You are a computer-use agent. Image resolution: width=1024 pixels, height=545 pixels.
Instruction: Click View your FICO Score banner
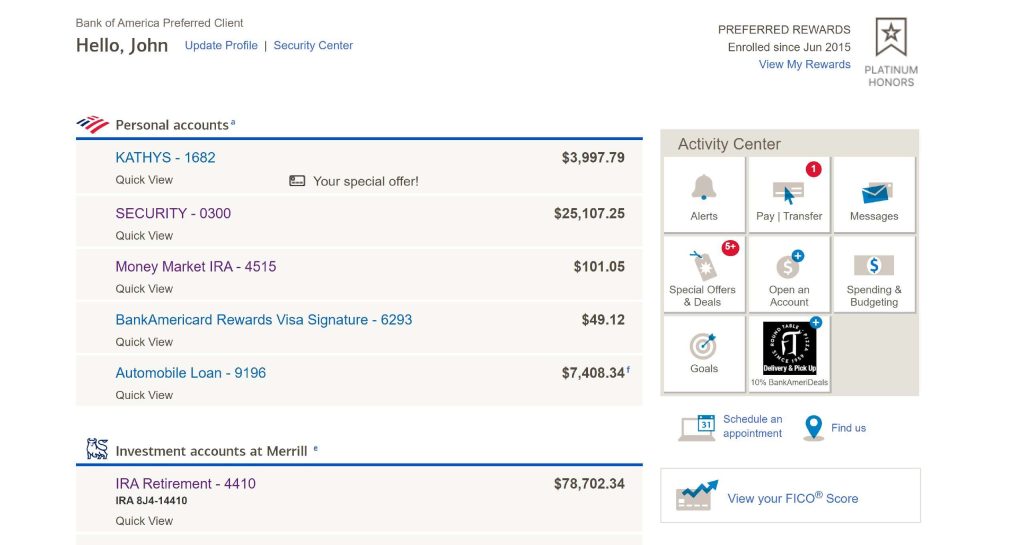(x=790, y=498)
